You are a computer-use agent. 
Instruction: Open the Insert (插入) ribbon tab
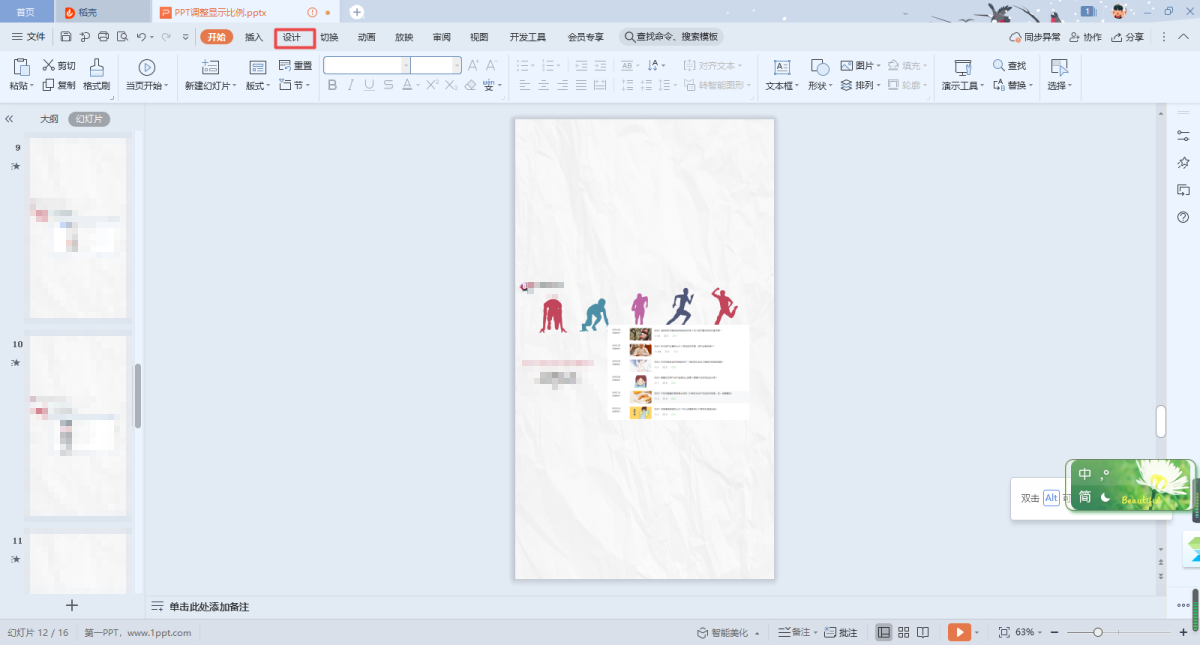(x=254, y=37)
